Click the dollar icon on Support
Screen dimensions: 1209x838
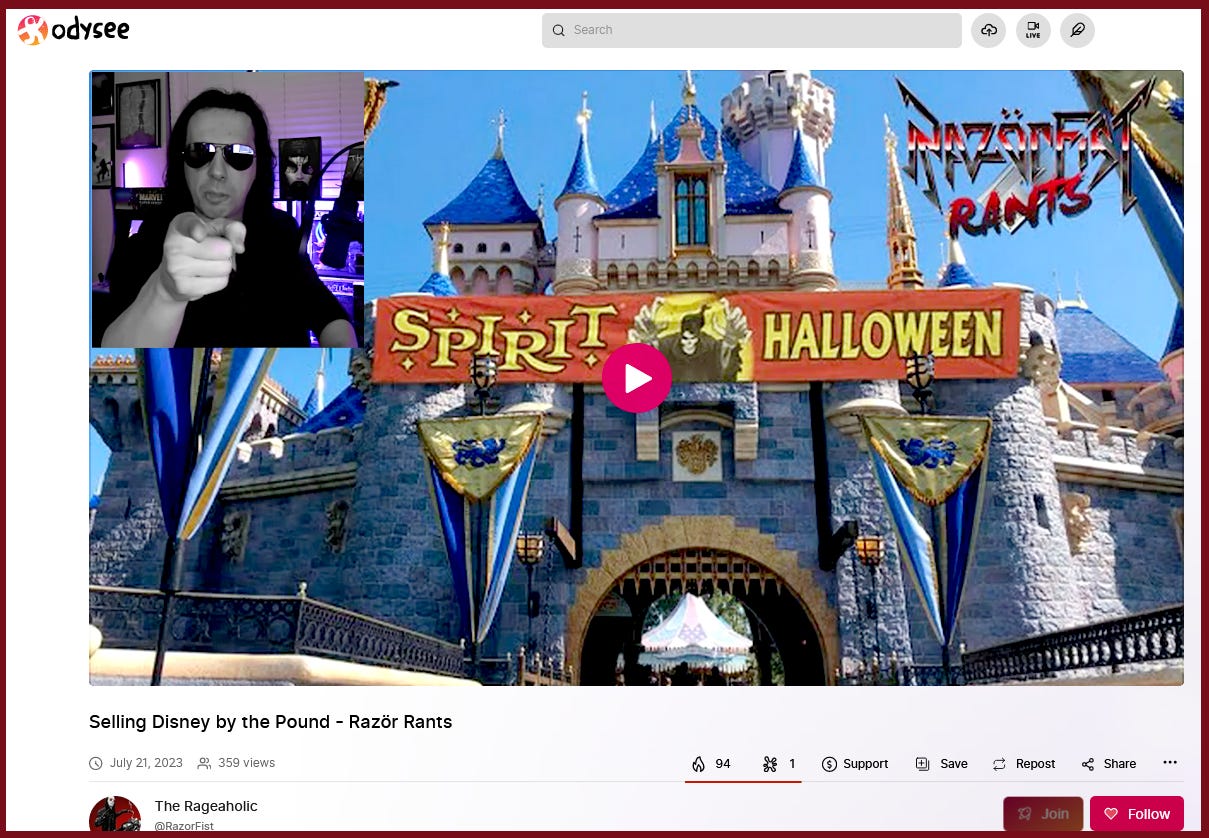click(829, 764)
